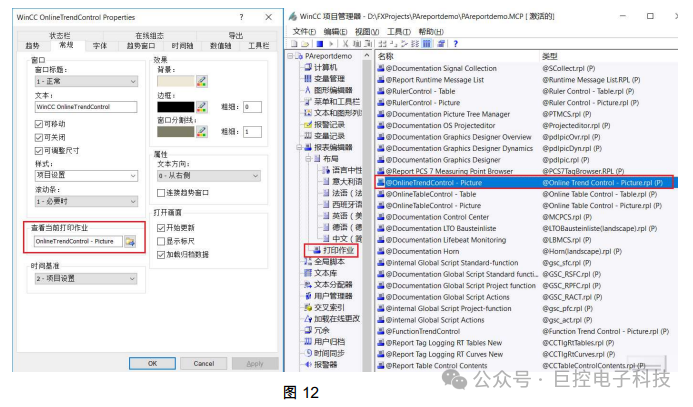Viewport: 693px width, 407px height.
Task: Collapse the 布局 tree node
Action: (308, 159)
